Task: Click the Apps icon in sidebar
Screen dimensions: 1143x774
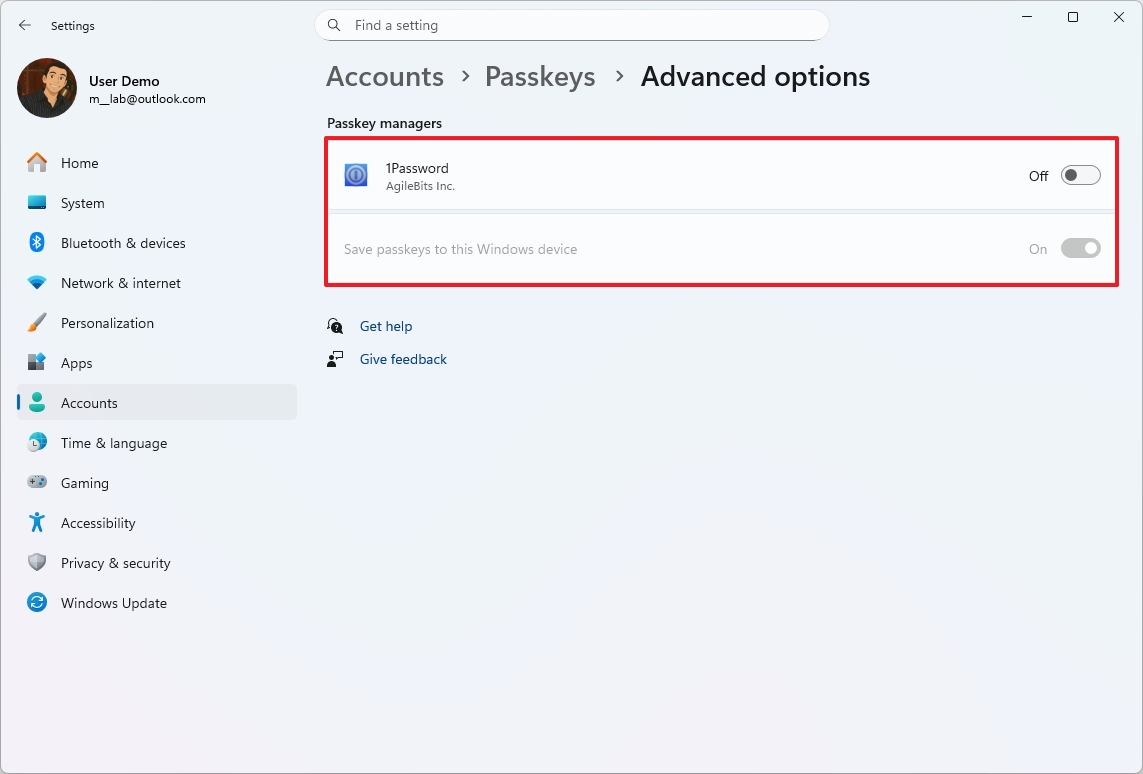Action: [x=36, y=362]
